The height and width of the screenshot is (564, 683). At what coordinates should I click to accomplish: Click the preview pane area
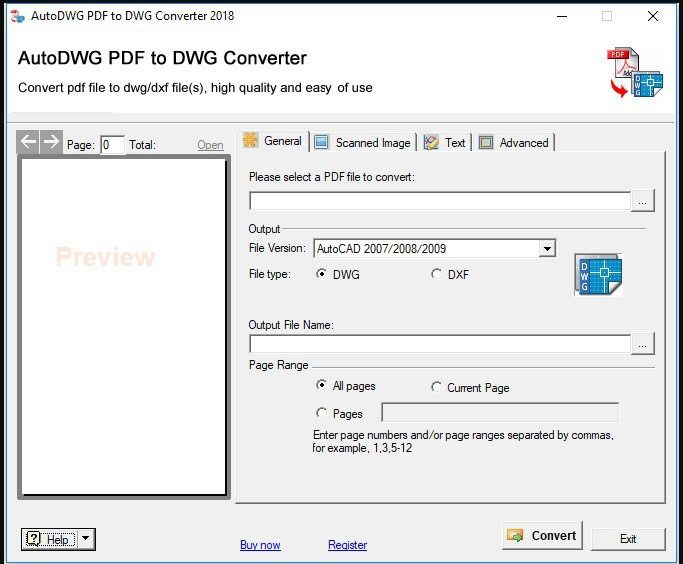point(124,327)
